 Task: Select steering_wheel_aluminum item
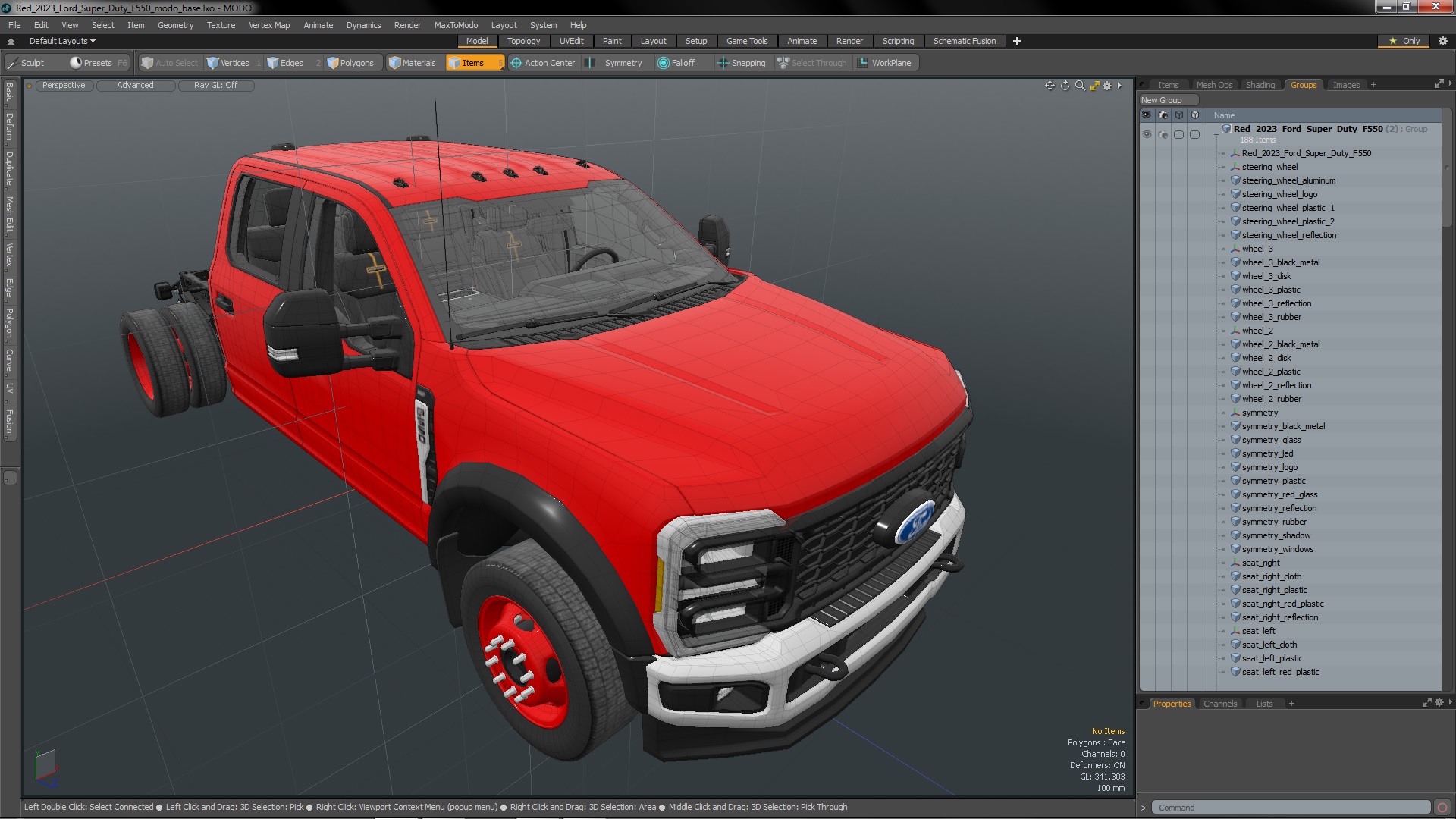[1288, 180]
